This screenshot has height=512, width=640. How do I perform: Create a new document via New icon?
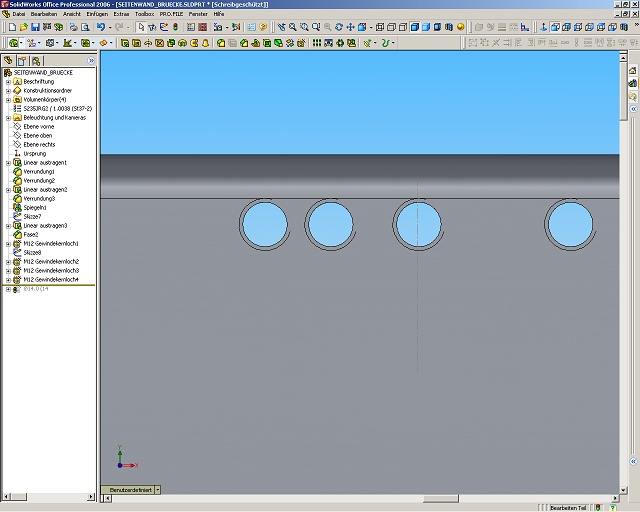click(12, 27)
